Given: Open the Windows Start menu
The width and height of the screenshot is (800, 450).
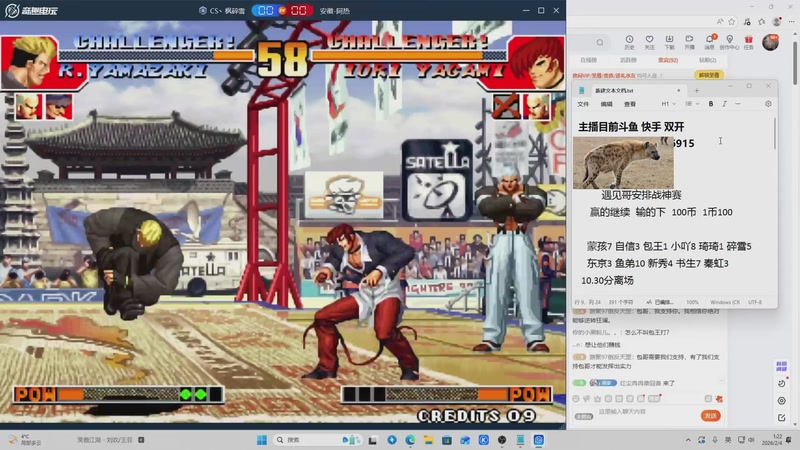Looking at the screenshot, I should pyautogui.click(x=262, y=440).
